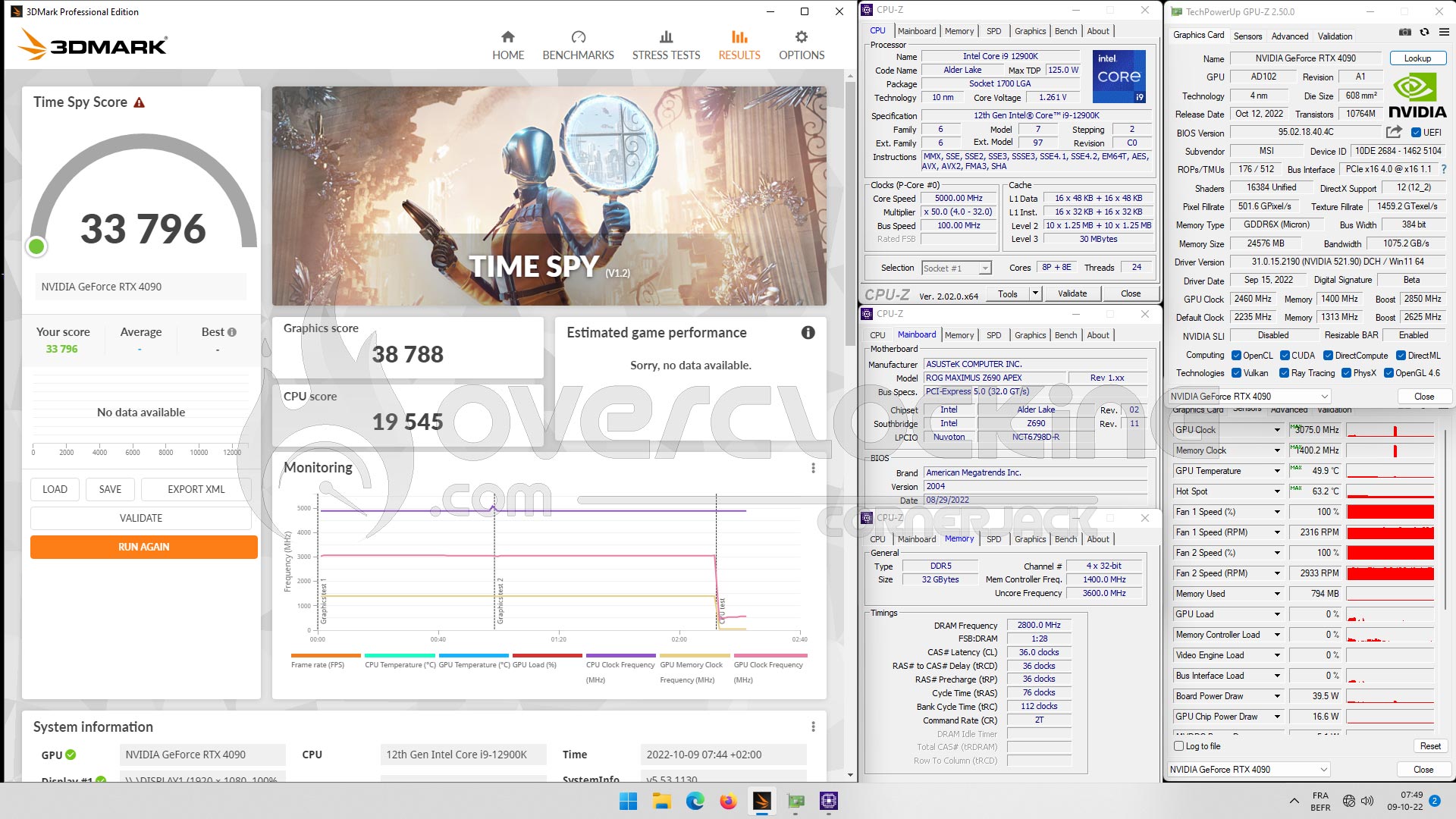1456x819 pixels.
Task: Open STRESS TESTS in 3DMark
Action: click(666, 45)
